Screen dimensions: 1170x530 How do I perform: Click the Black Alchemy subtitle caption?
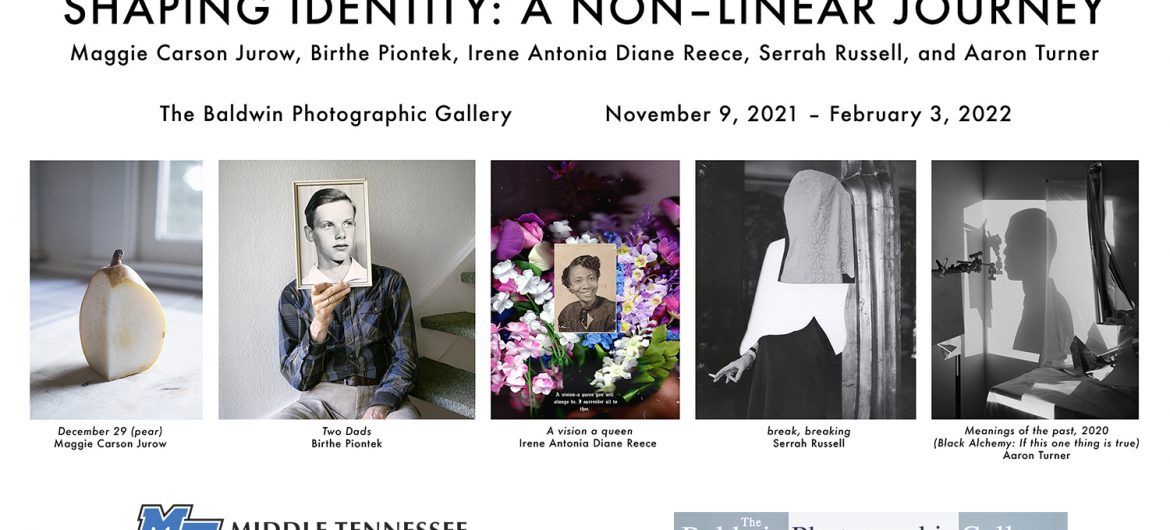1036,443
